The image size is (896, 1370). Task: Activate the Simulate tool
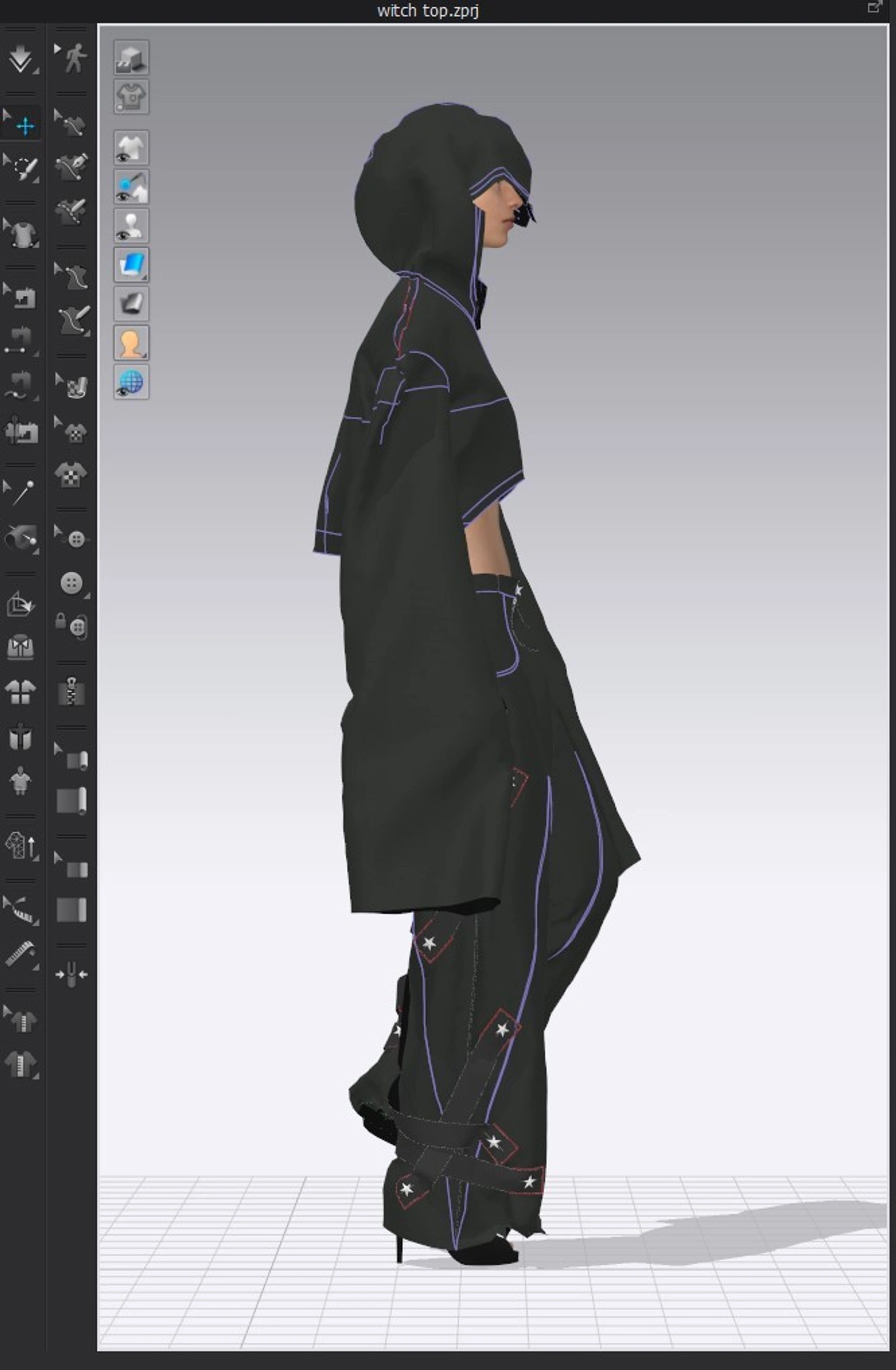(x=21, y=58)
